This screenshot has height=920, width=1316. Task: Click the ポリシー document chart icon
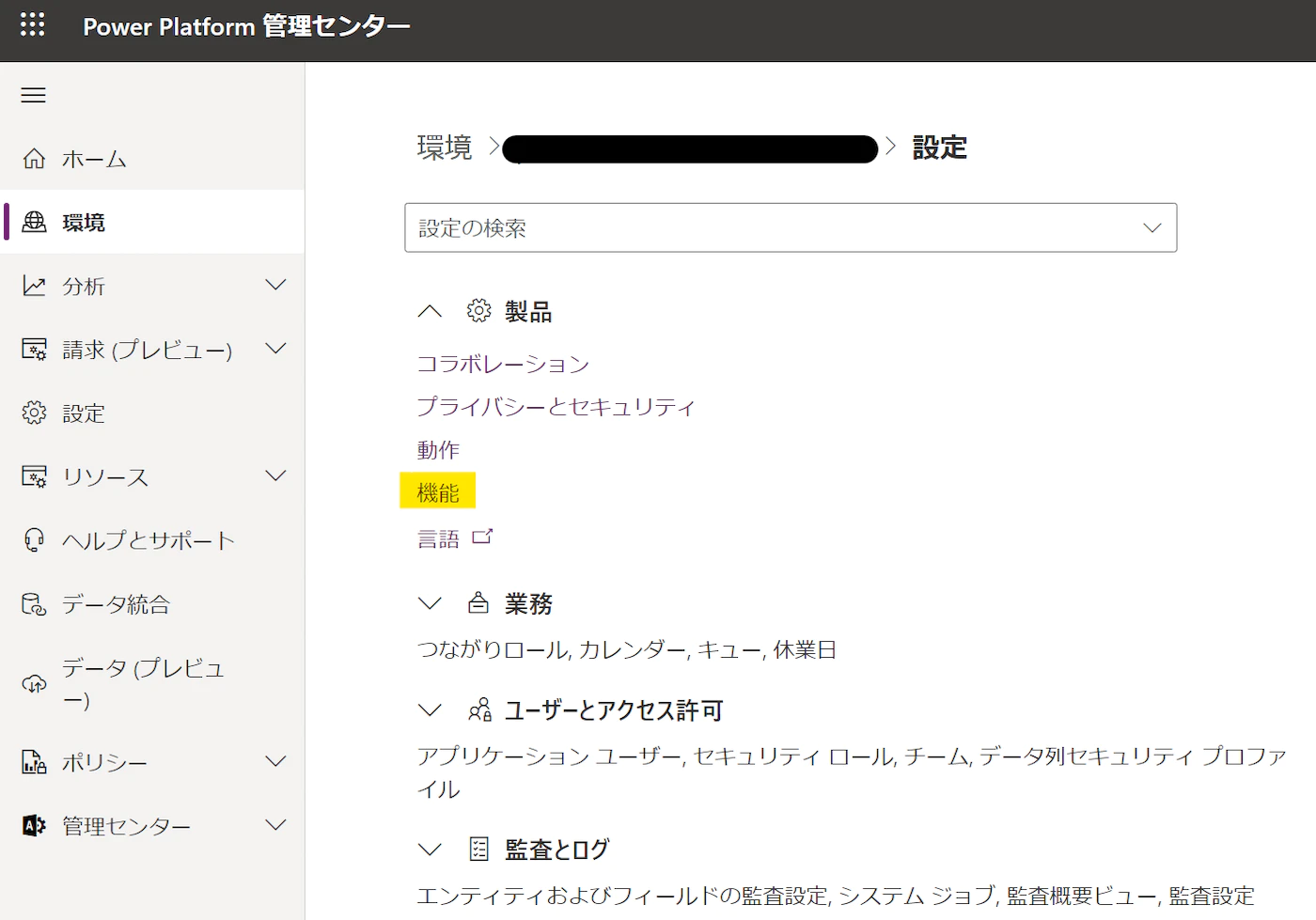pyautogui.click(x=34, y=762)
